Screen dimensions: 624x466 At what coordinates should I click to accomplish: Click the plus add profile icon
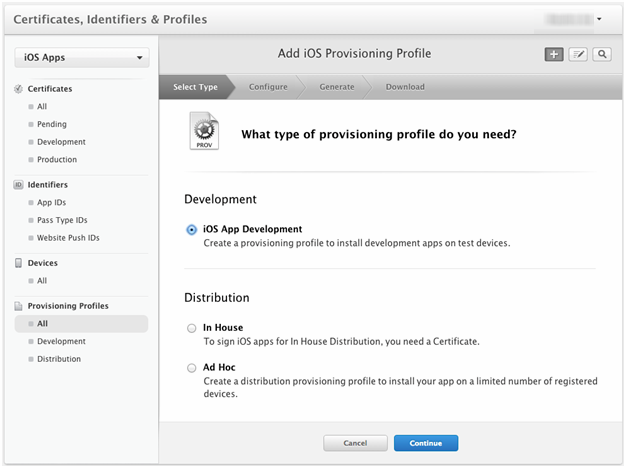(554, 54)
